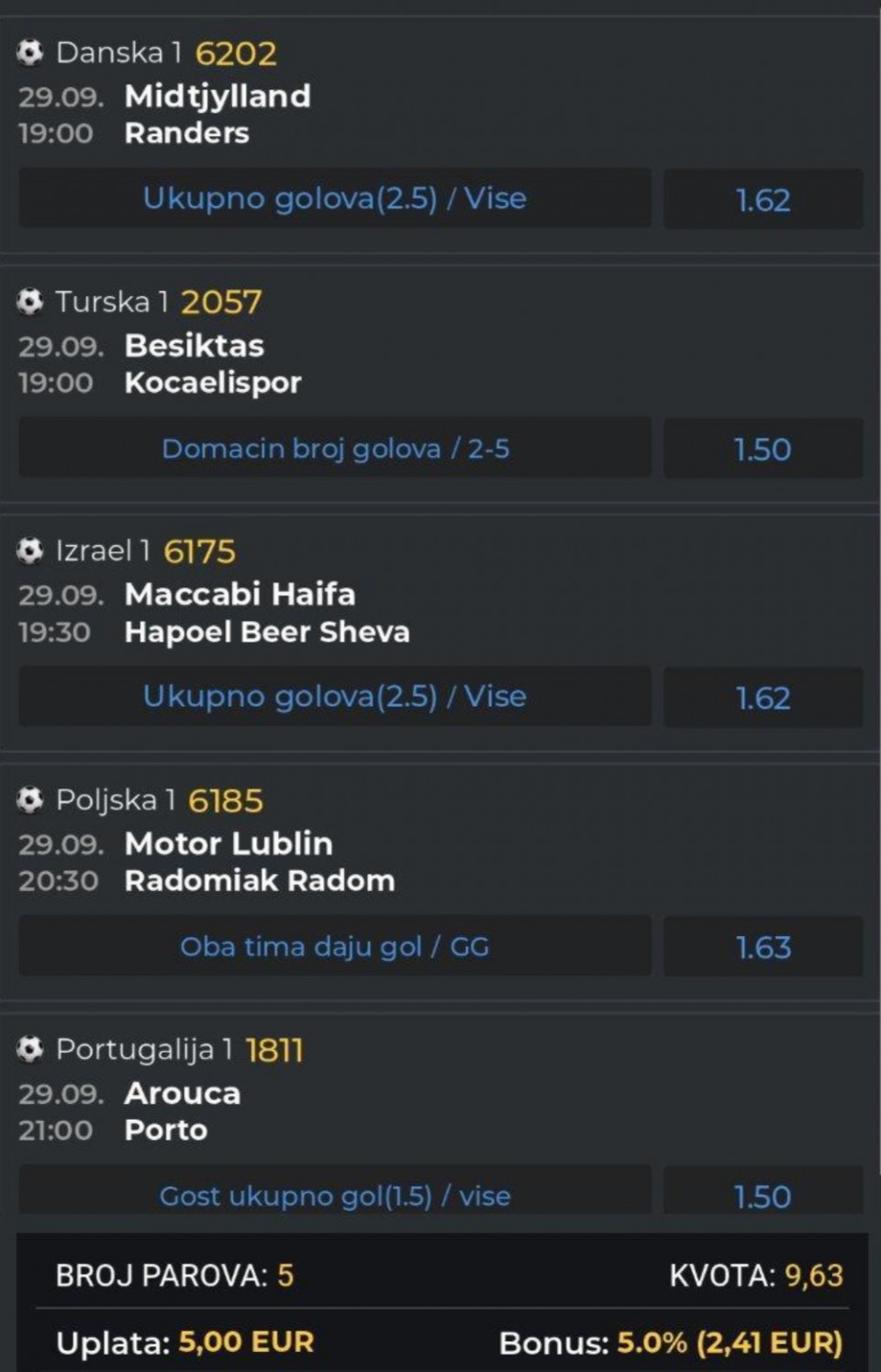Open the Besiktas home goals 2-5 bet
The width and height of the screenshot is (881, 1372).
(x=335, y=448)
